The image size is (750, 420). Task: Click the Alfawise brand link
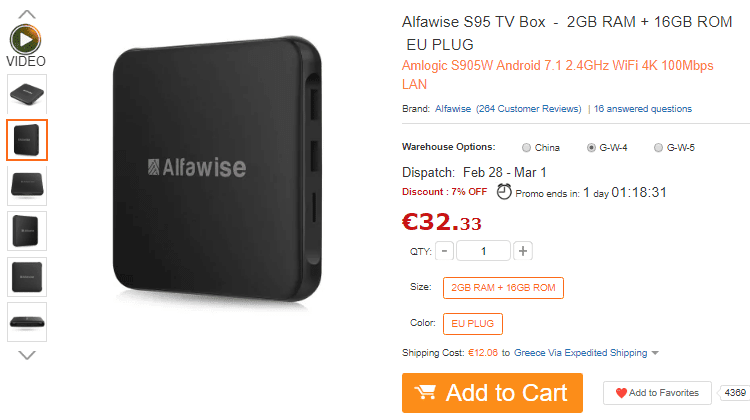point(452,109)
